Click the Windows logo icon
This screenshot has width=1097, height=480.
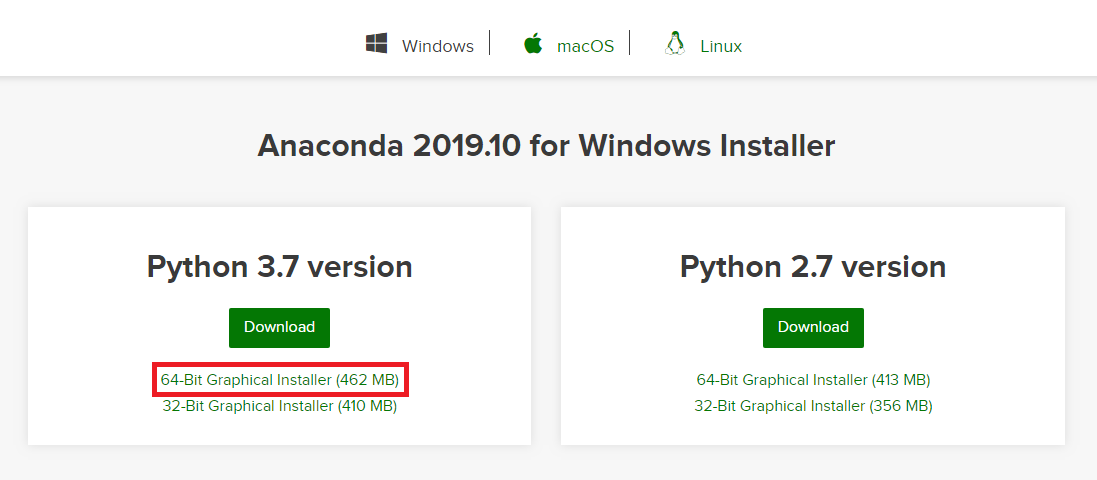point(376,43)
